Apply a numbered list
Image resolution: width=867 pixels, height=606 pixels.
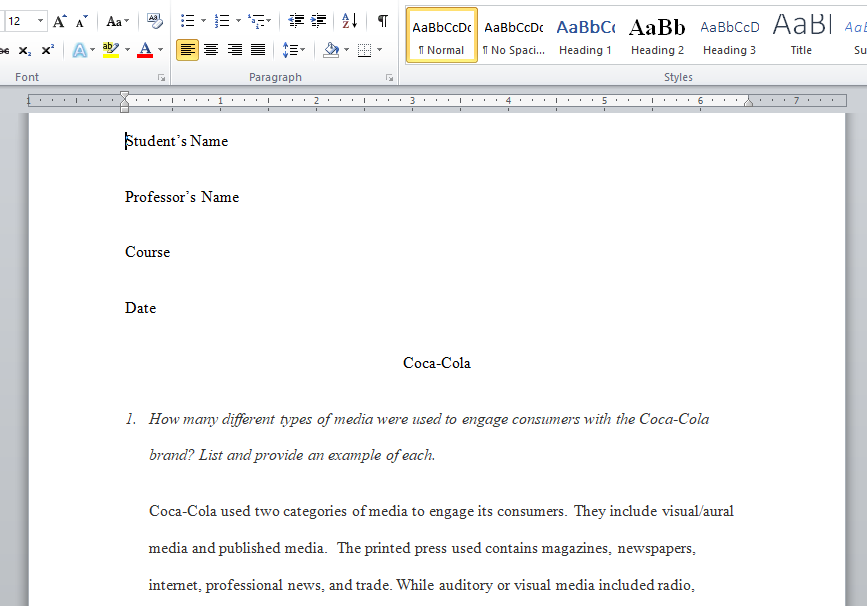[x=222, y=22]
